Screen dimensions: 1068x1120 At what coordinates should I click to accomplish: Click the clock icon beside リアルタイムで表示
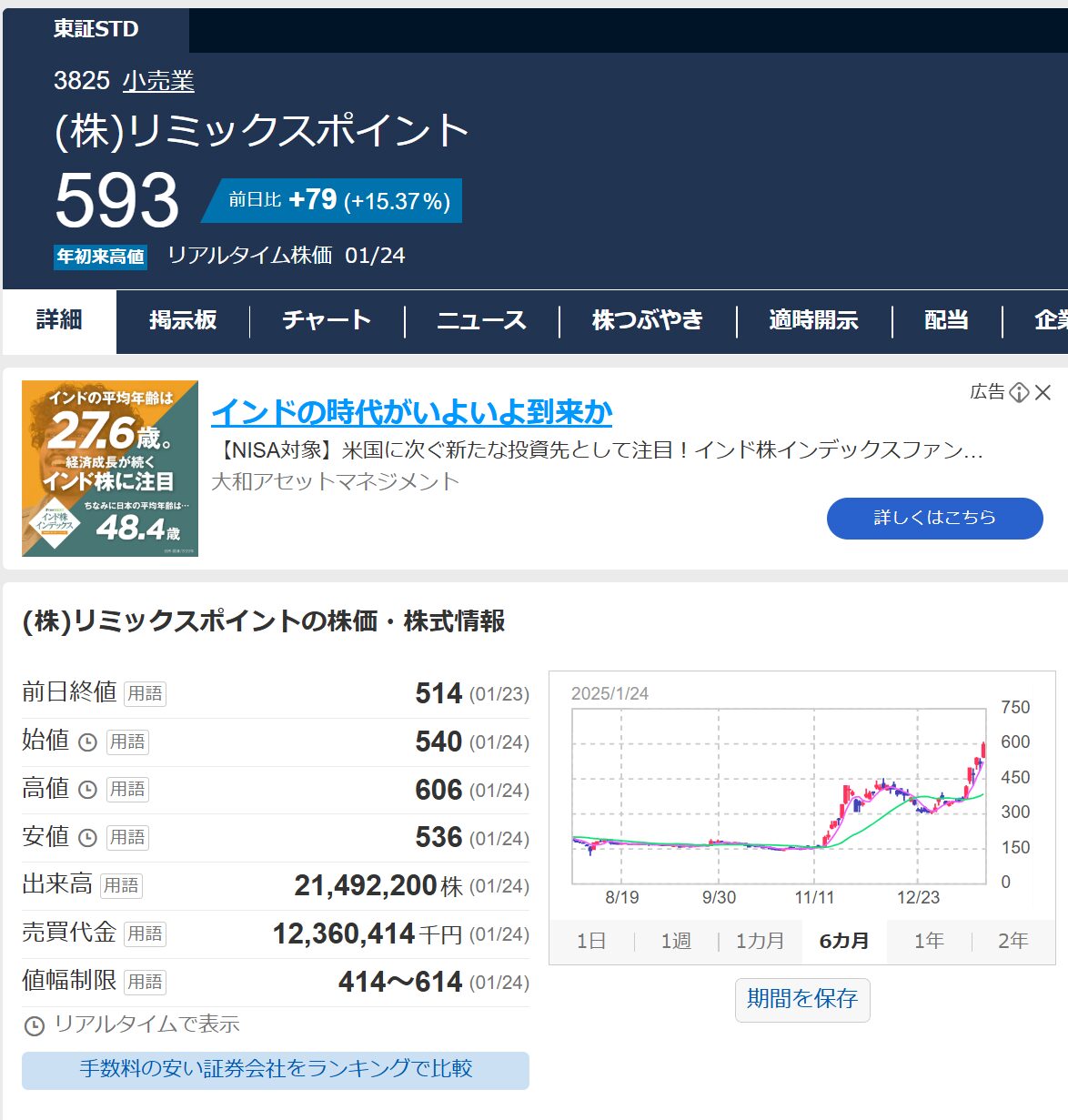point(34,1026)
